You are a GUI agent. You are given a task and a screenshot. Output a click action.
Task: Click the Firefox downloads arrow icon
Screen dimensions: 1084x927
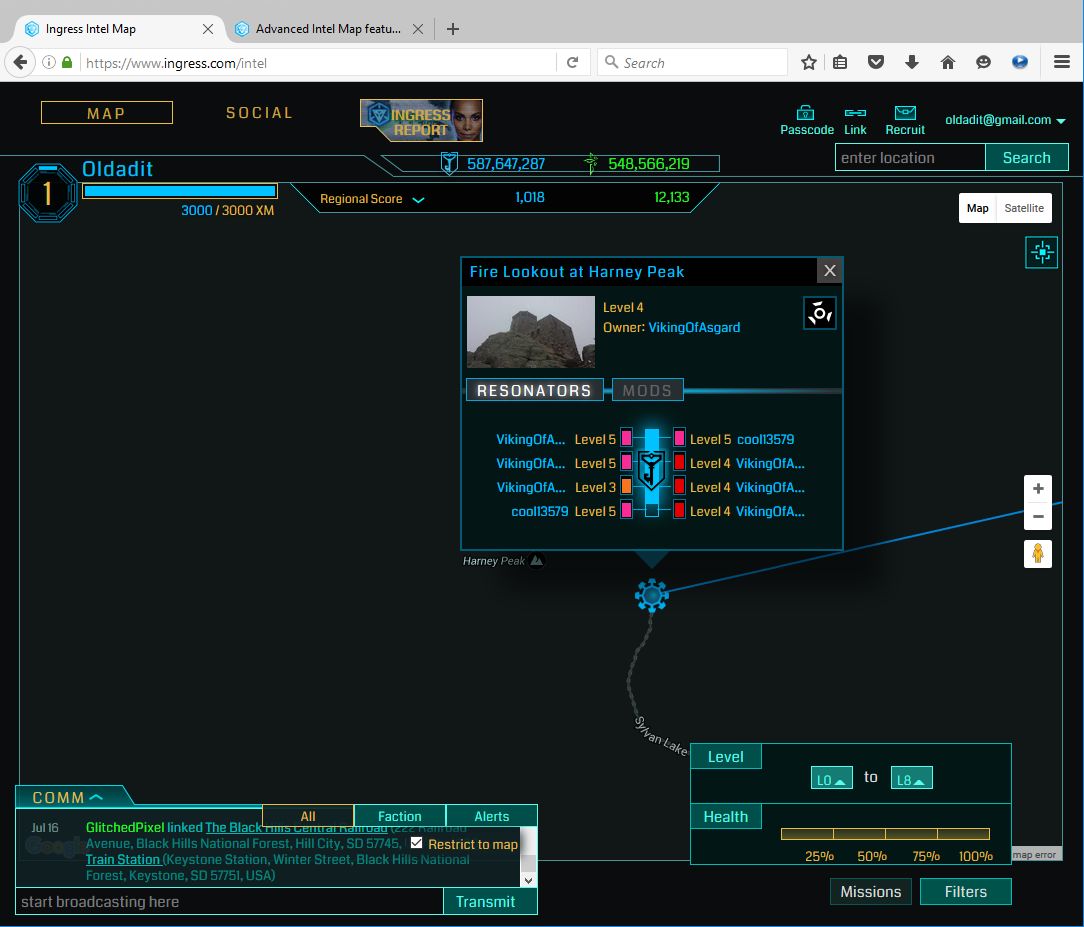coord(911,62)
